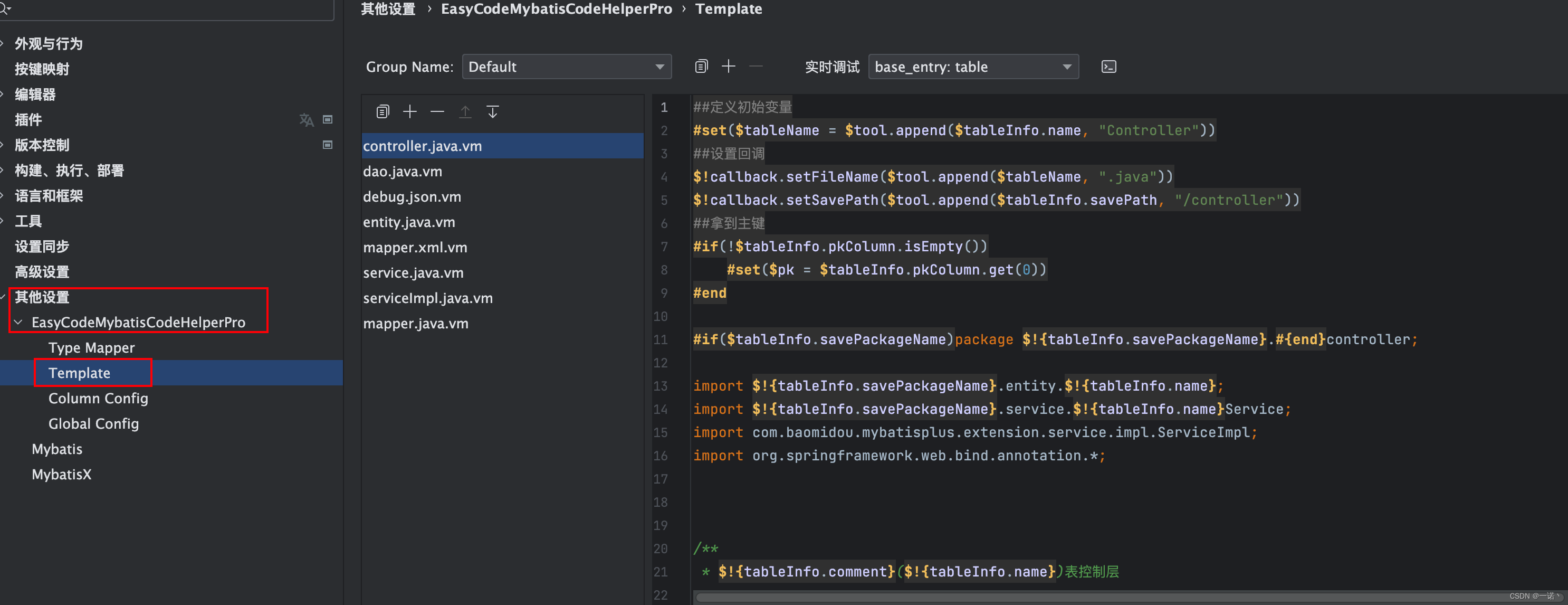
Task: Add a new template with plus icon
Action: (409, 111)
